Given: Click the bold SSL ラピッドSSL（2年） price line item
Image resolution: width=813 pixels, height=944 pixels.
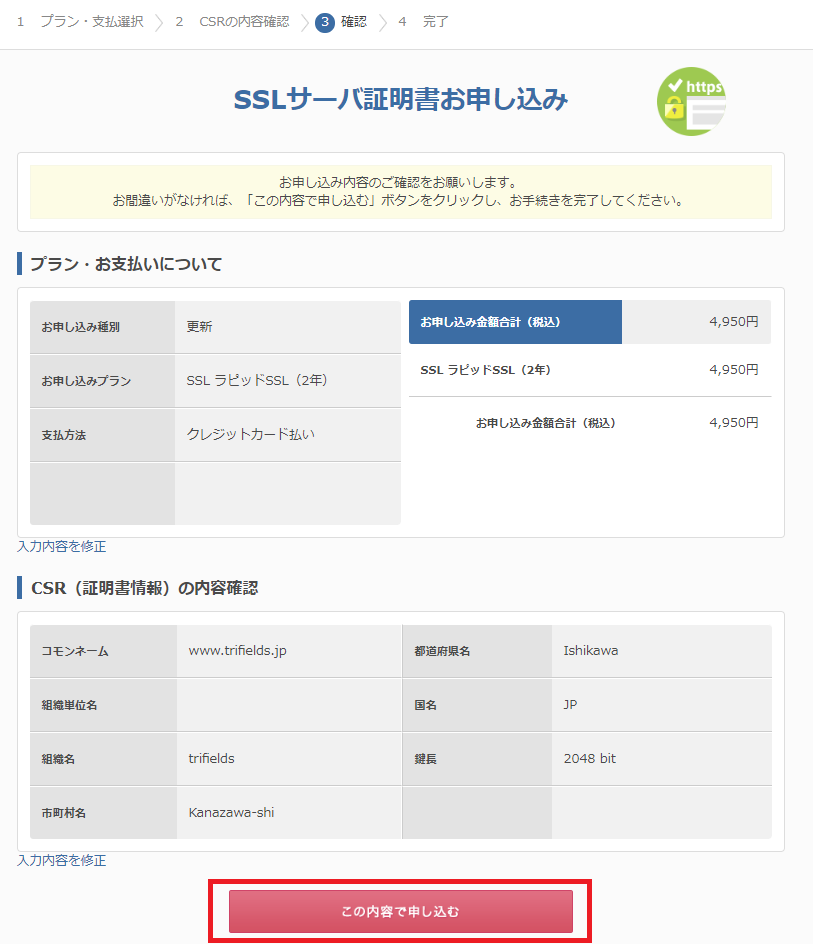Looking at the screenshot, I should [485, 370].
